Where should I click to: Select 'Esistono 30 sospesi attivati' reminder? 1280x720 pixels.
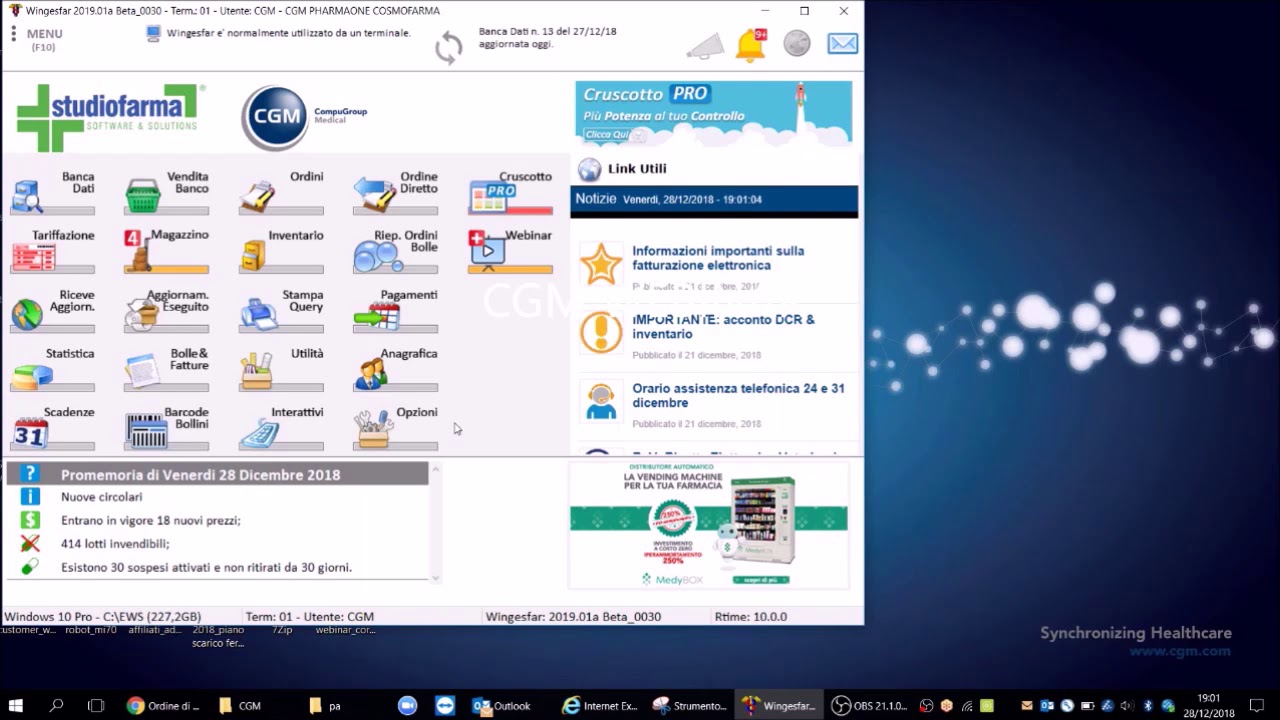(206, 567)
